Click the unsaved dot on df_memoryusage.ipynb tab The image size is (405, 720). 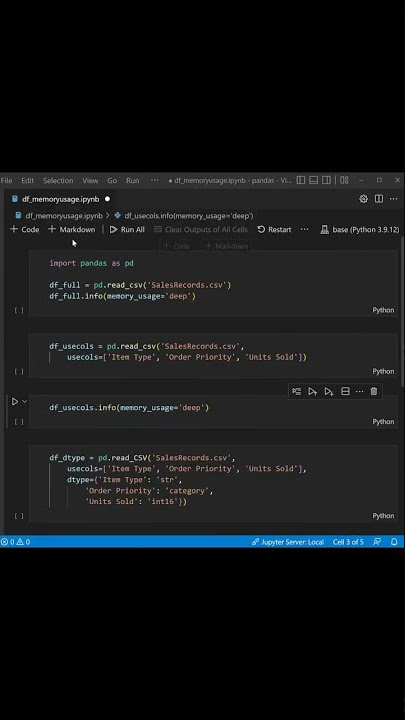(x=107, y=199)
